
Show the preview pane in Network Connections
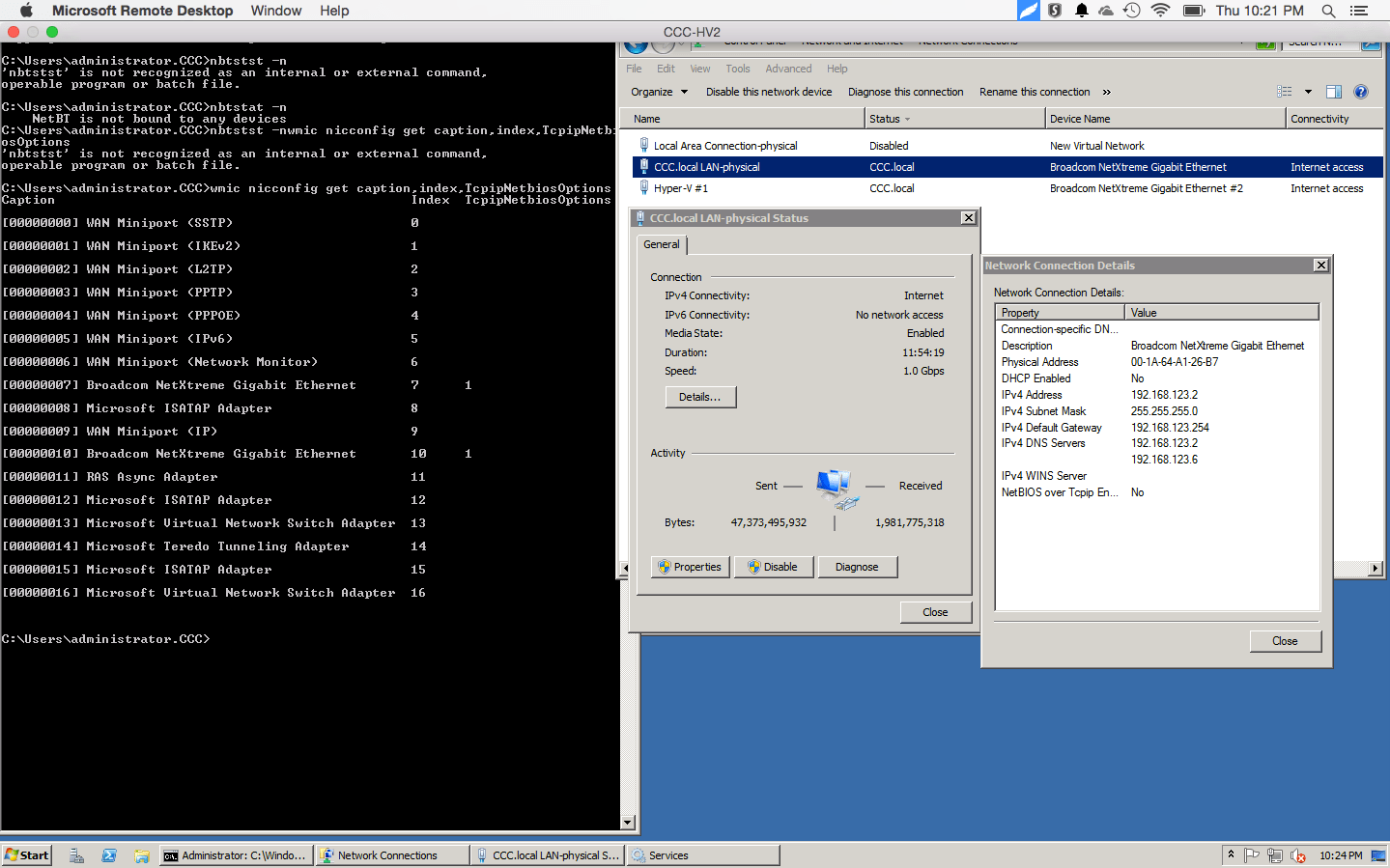tap(1334, 92)
